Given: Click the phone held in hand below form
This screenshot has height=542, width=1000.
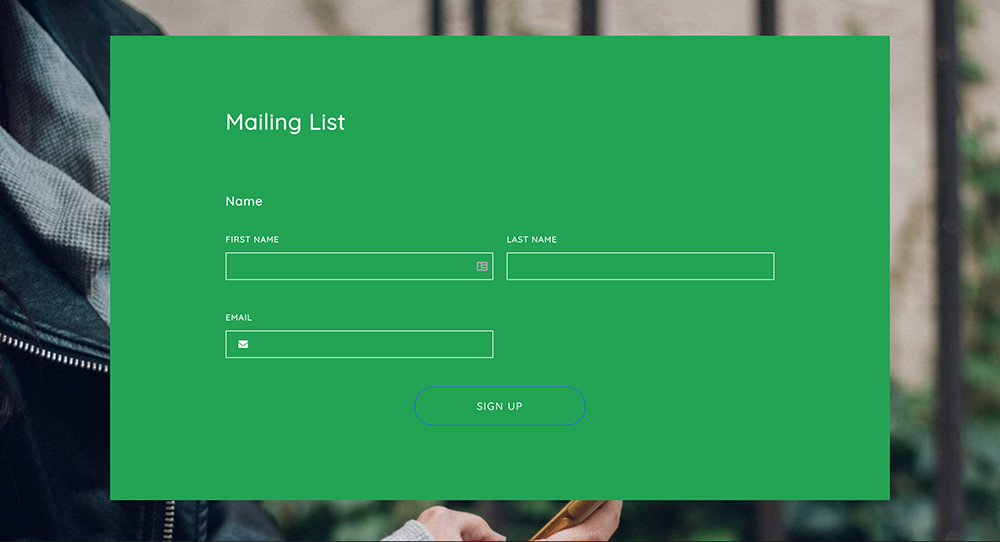Looking at the screenshot, I should [565, 518].
